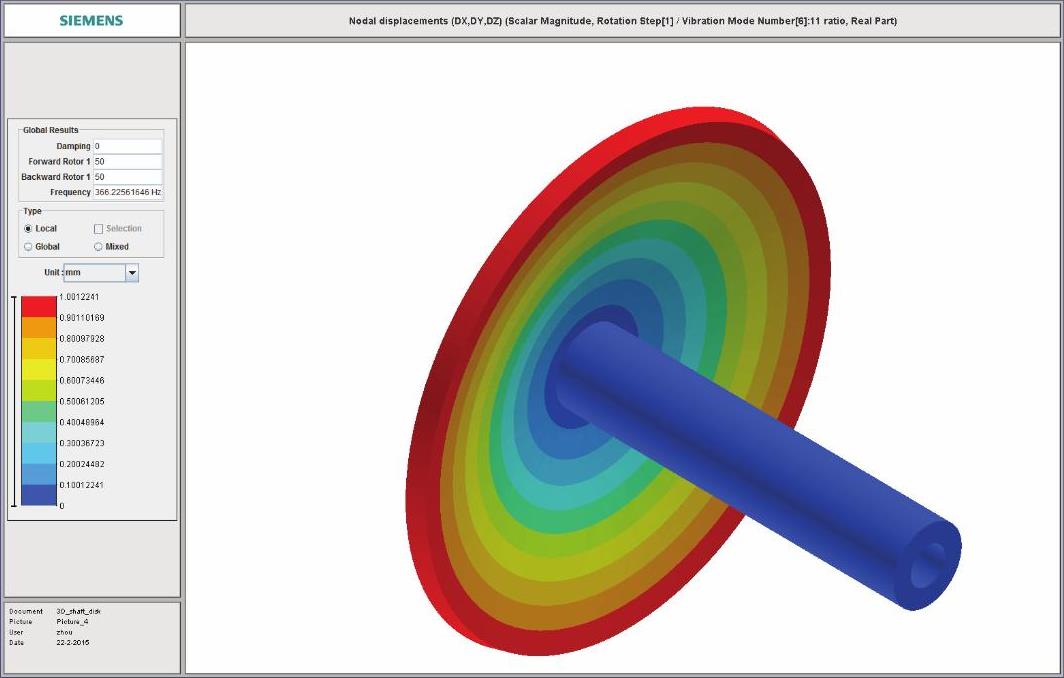Click the red legend swatch at top
This screenshot has width=1064, height=678.
click(39, 306)
